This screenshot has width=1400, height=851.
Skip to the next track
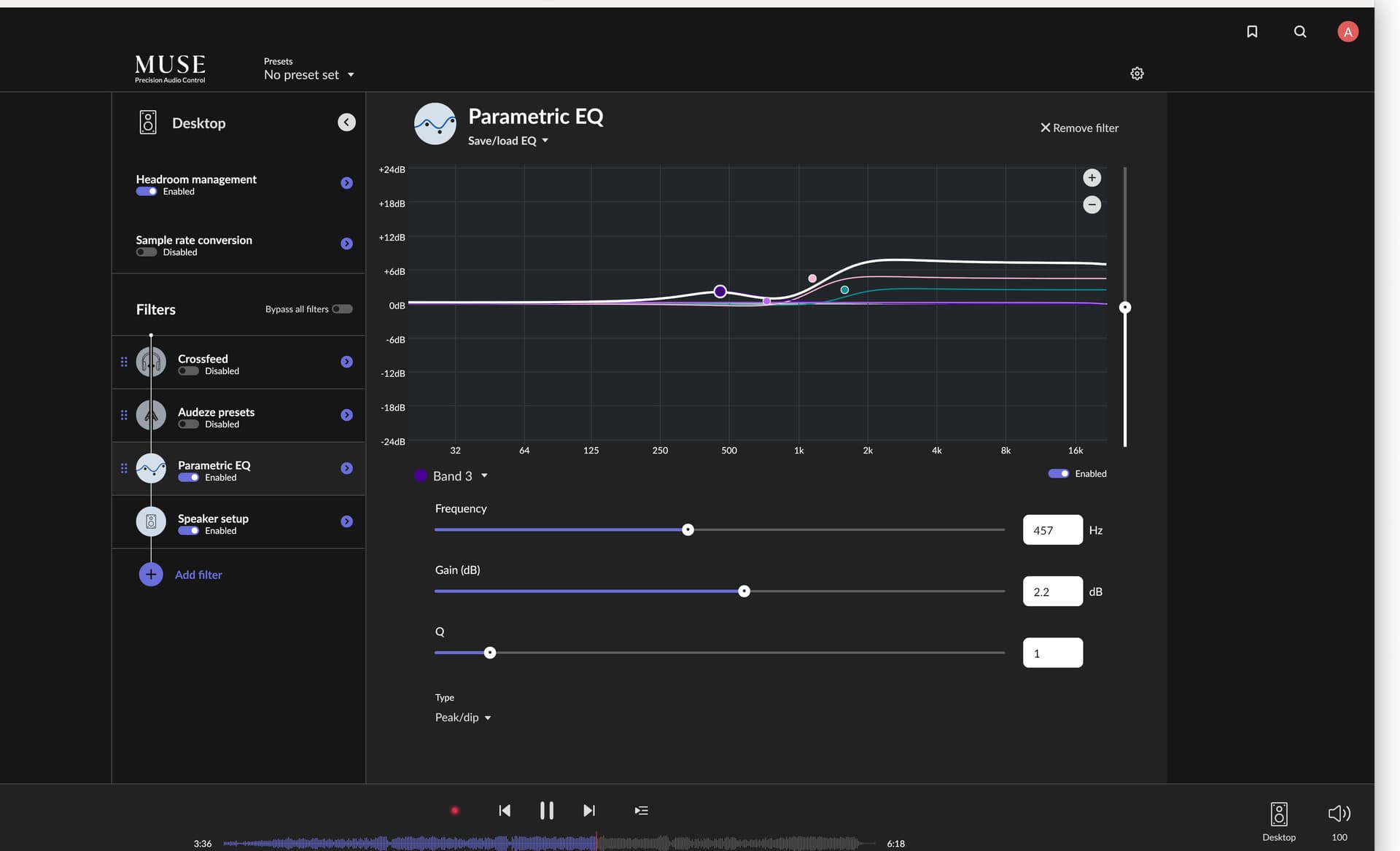589,810
